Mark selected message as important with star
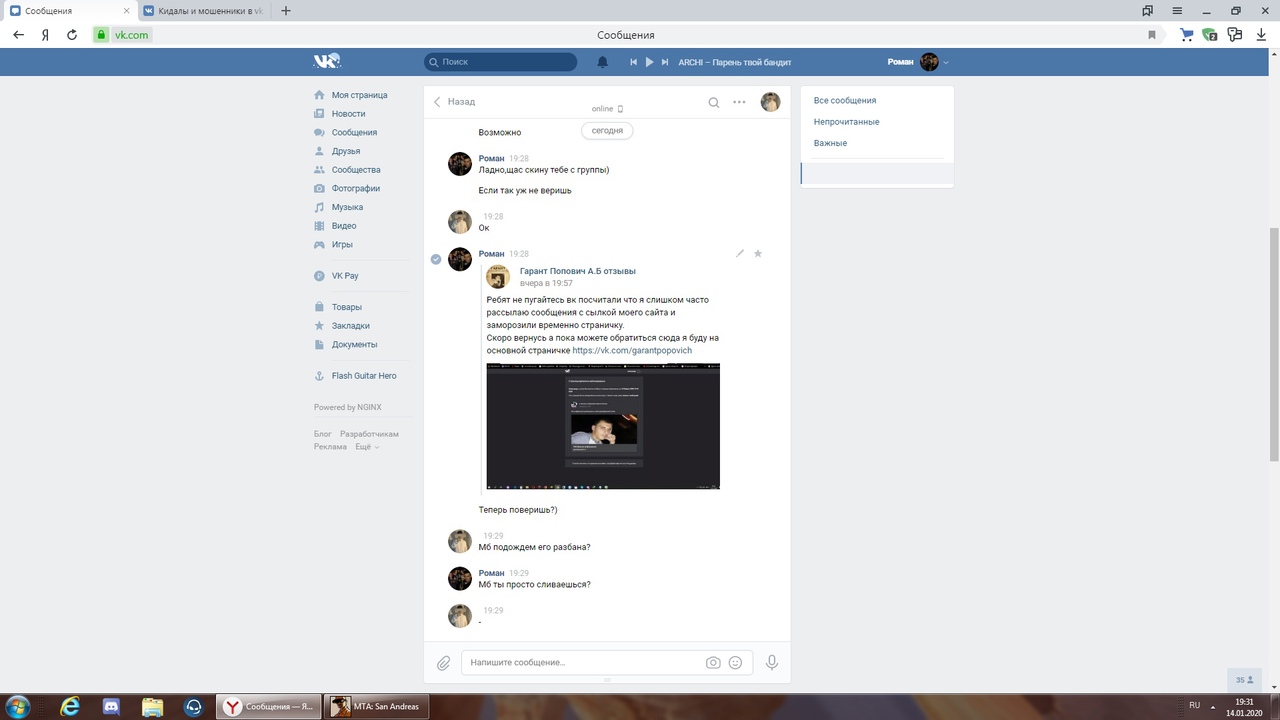 coord(758,254)
